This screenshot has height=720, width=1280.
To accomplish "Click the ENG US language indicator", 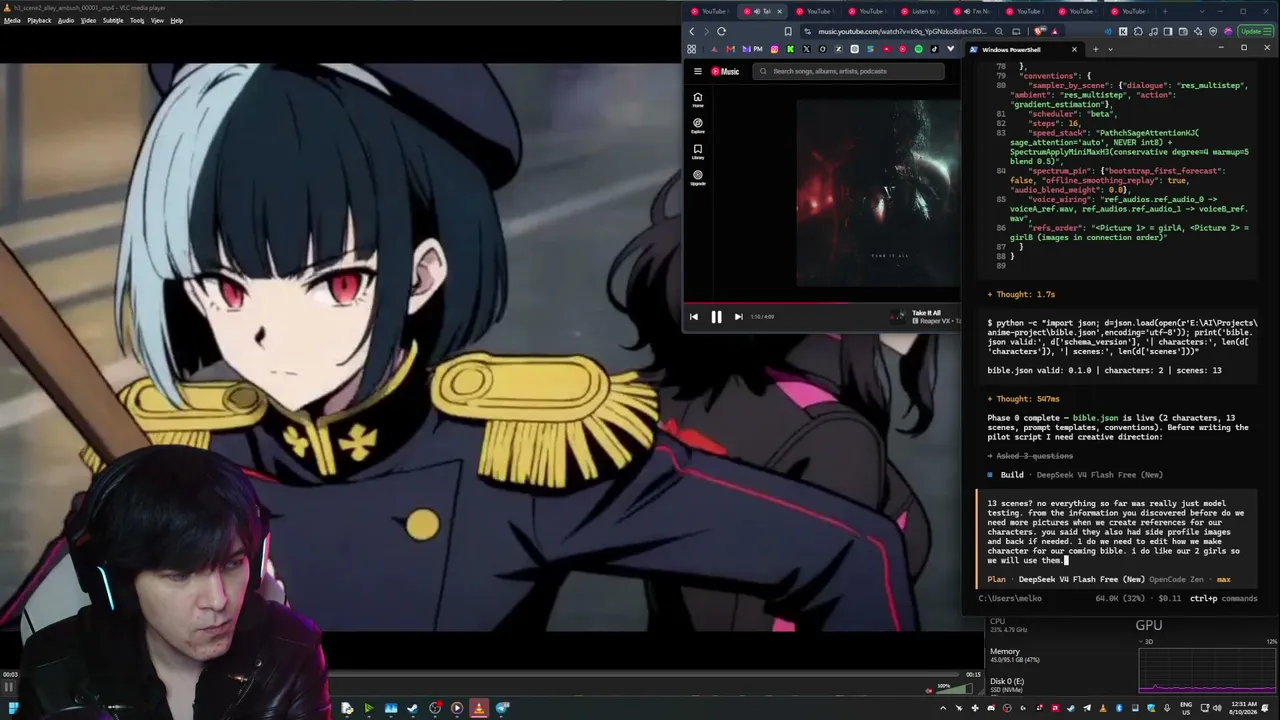I will pyautogui.click(x=1187, y=708).
